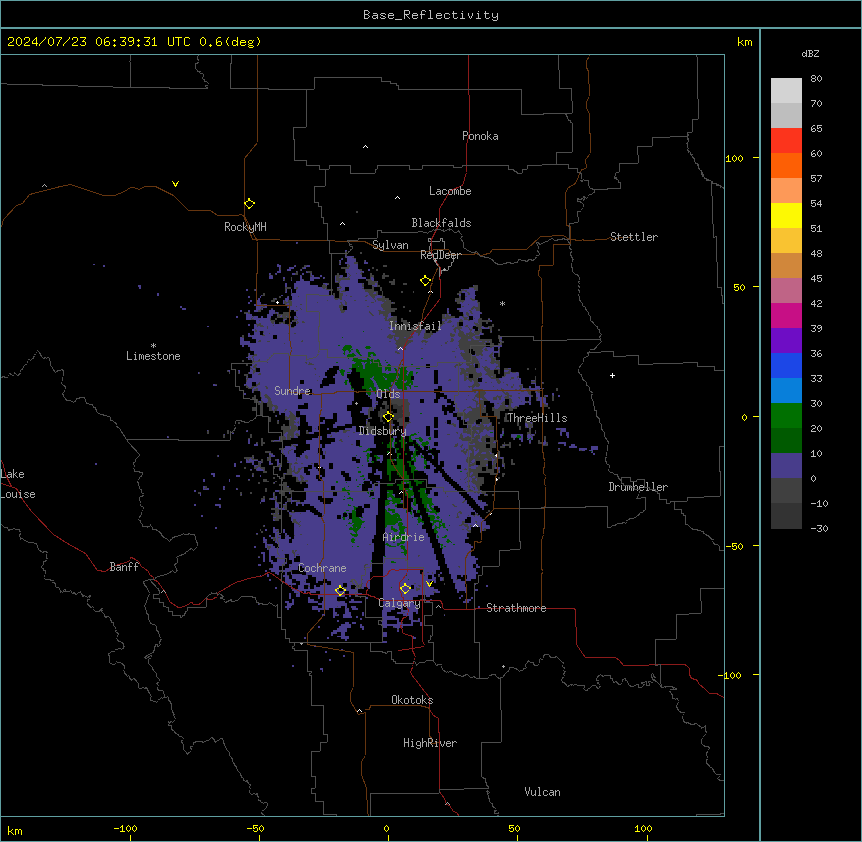Screen dimensions: 862x842
Task: Click the -50 tick label on right axis
Action: 734,546
